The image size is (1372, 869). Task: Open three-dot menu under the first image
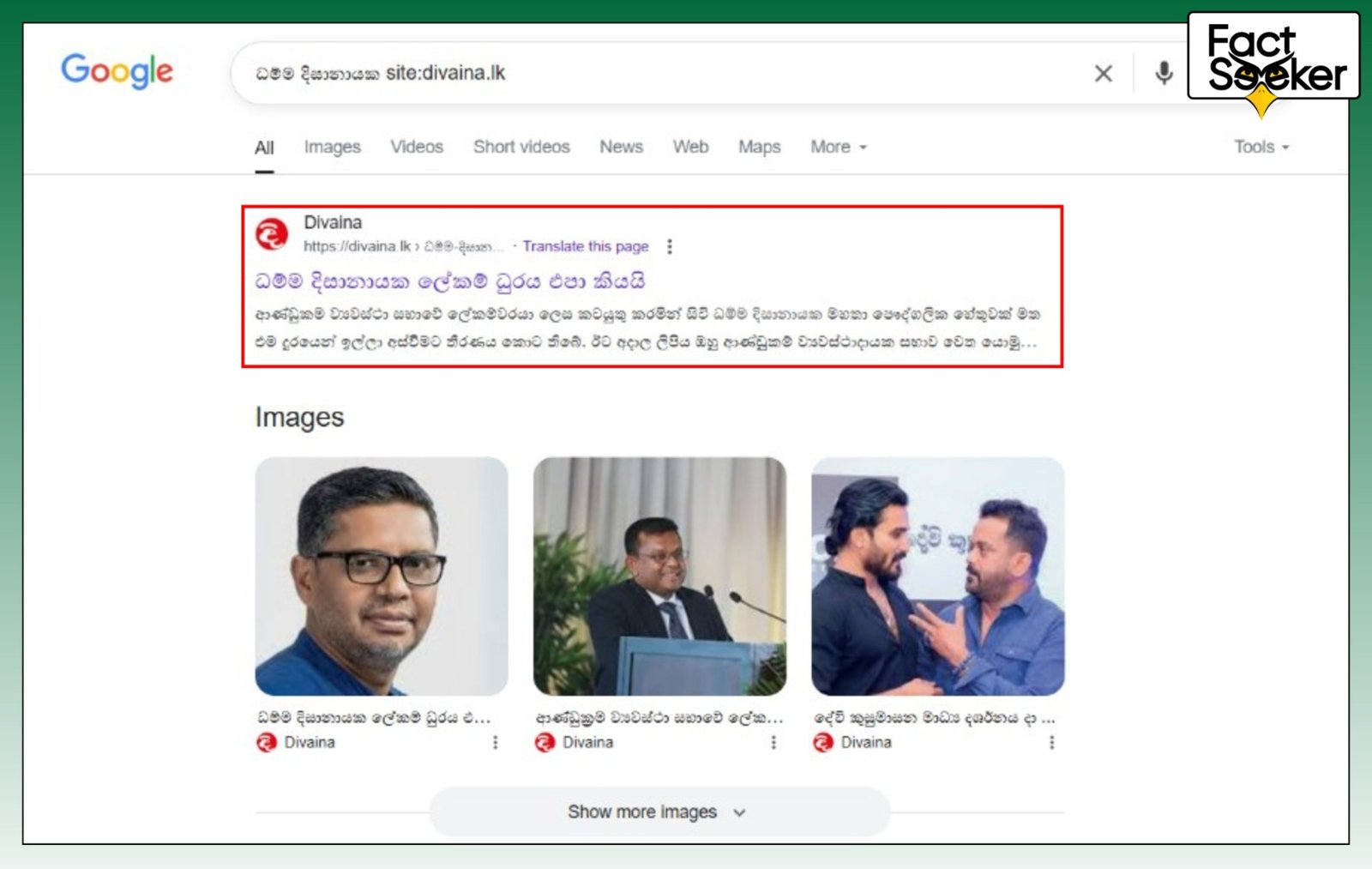point(495,742)
